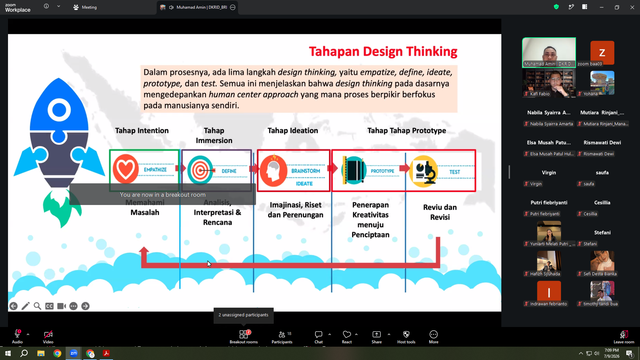Go to next slide arrow in presentation
640x360 pixels.
85,306
